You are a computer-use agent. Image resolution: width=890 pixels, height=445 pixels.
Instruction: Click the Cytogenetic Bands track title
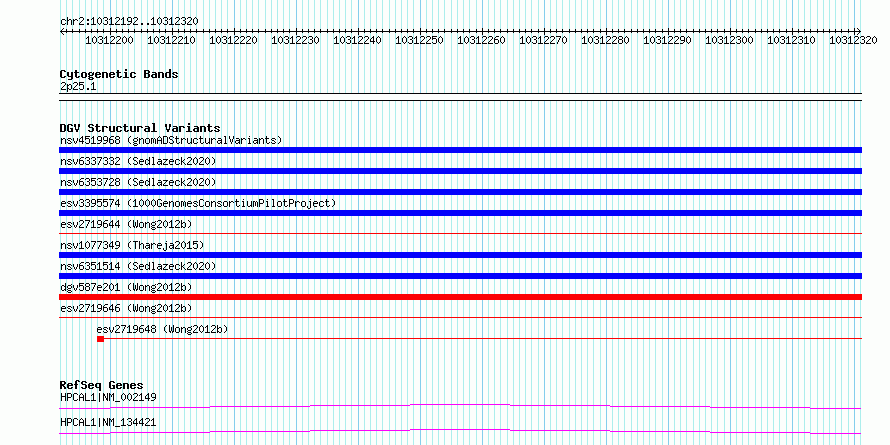[x=119, y=74]
